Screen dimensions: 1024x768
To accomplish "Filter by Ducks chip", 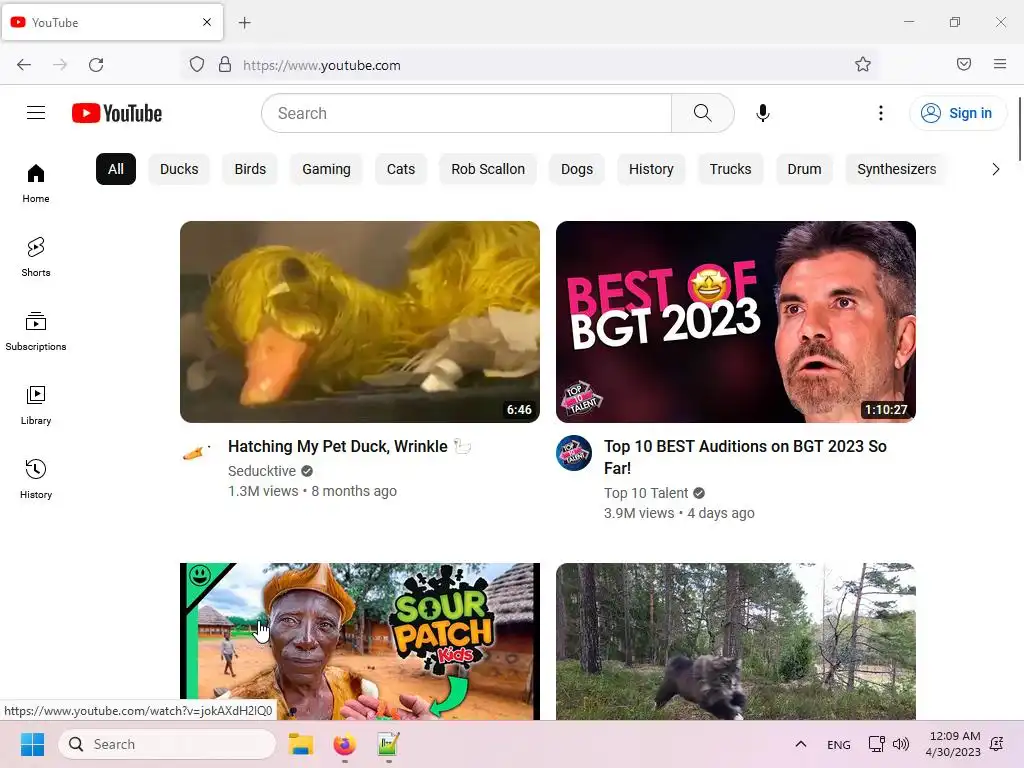I will (179, 169).
